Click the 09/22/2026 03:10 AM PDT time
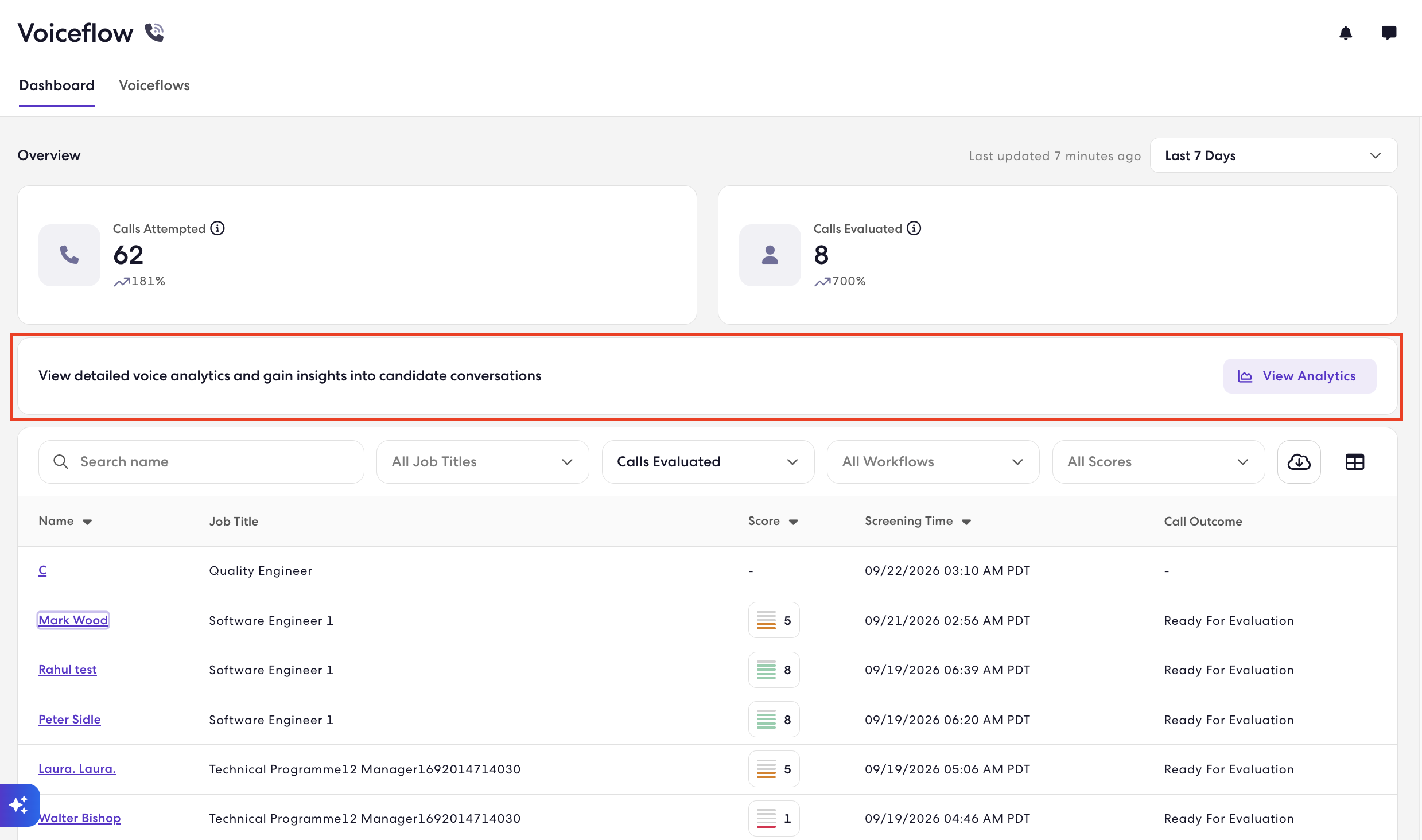Image resolution: width=1422 pixels, height=840 pixels. (947, 571)
